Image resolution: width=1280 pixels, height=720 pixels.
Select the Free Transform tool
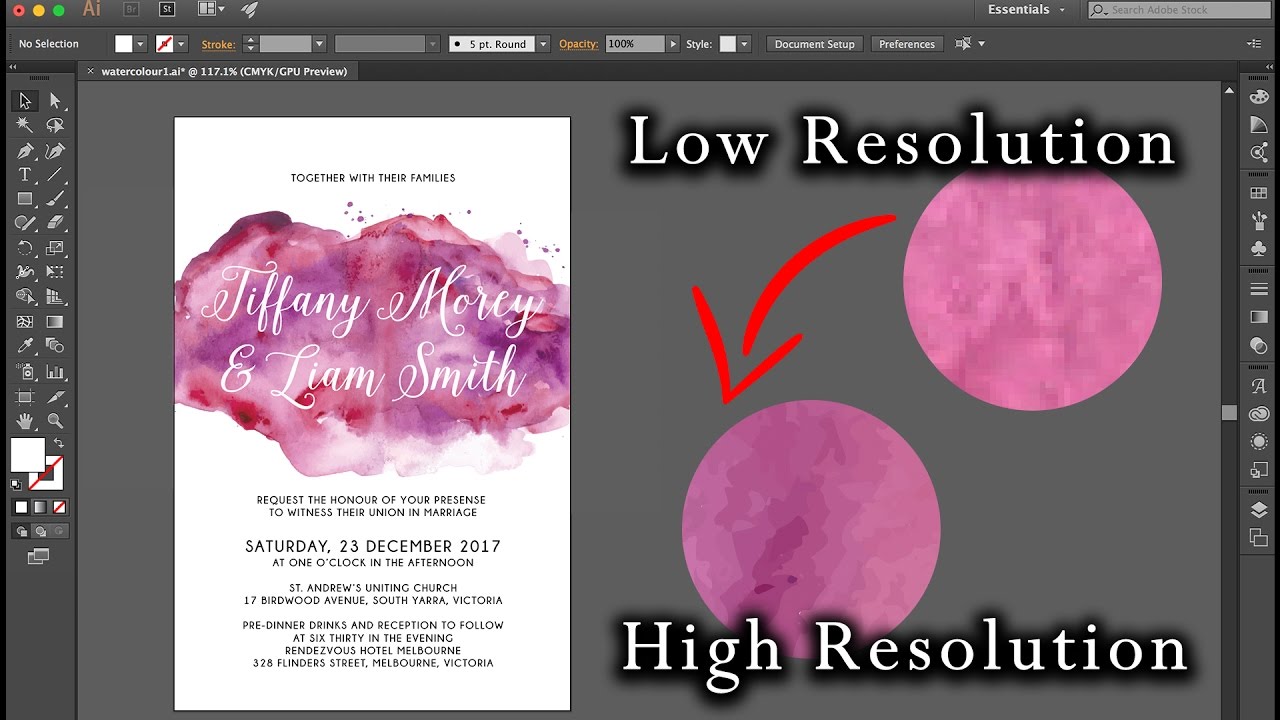point(55,272)
